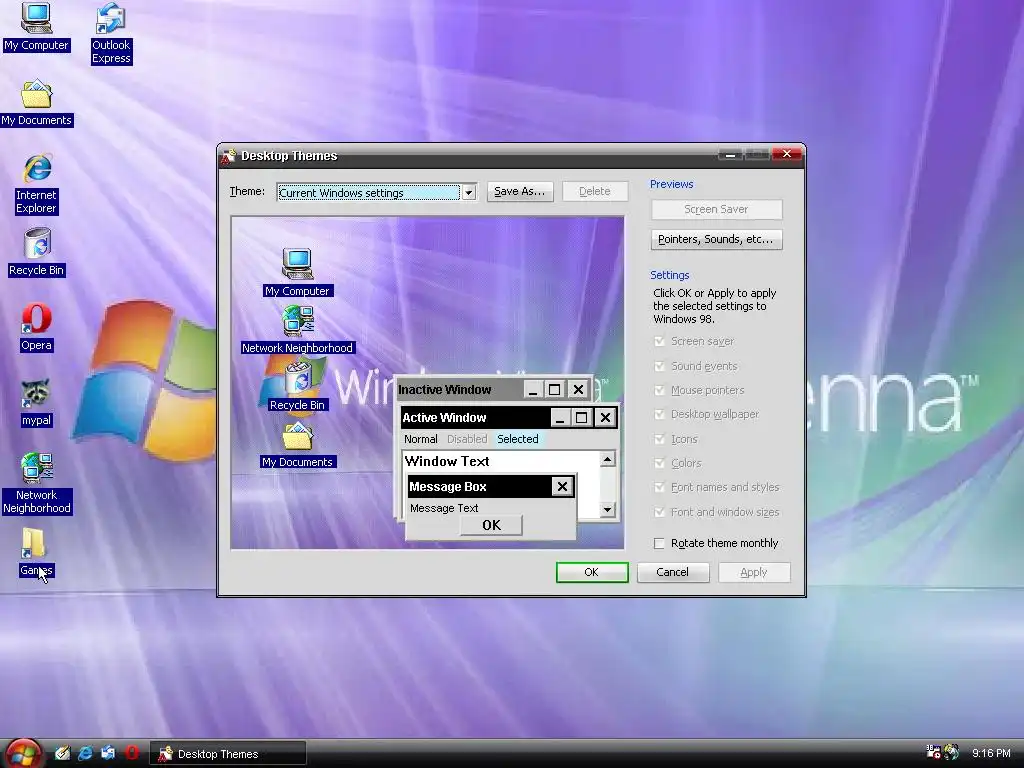Select Network Neighborhood icon in preview
The height and width of the screenshot is (768, 1024).
(x=298, y=330)
